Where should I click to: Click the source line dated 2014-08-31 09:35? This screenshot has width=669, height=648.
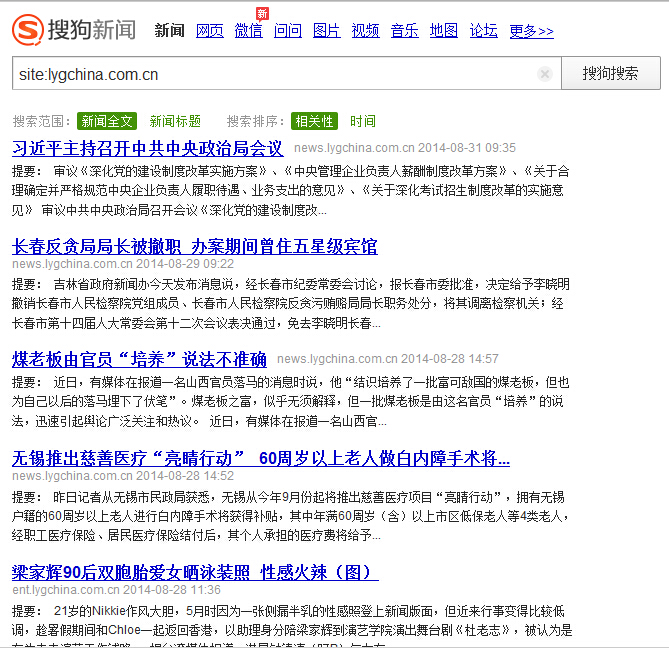pos(405,148)
